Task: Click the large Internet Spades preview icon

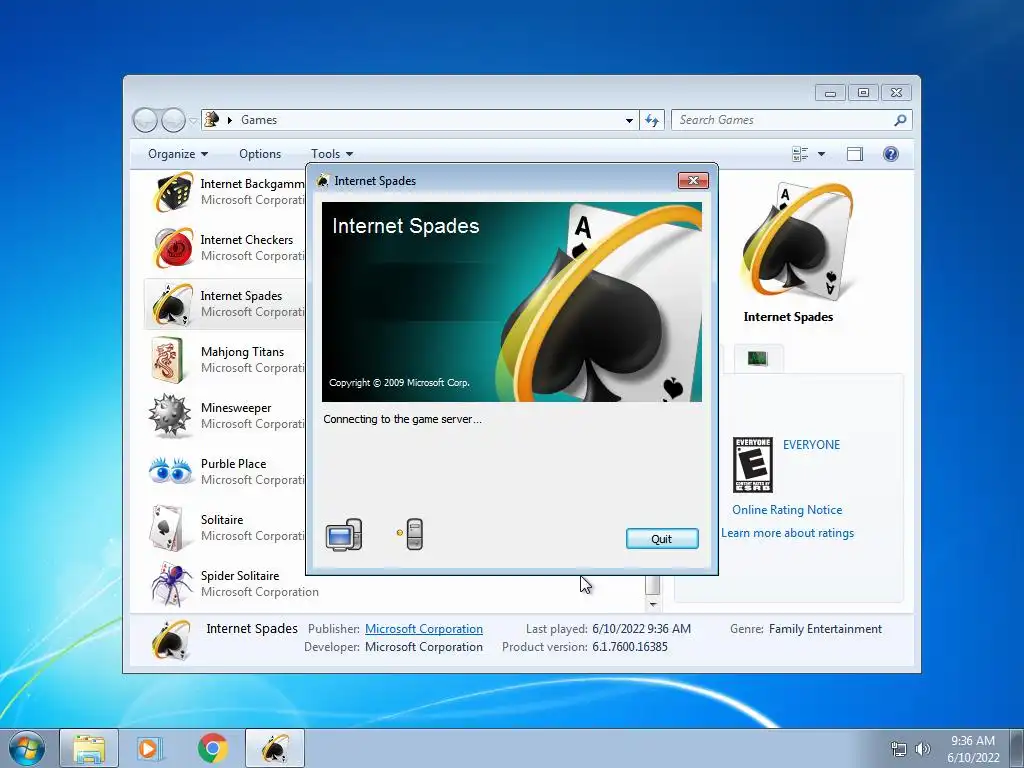Action: point(797,242)
